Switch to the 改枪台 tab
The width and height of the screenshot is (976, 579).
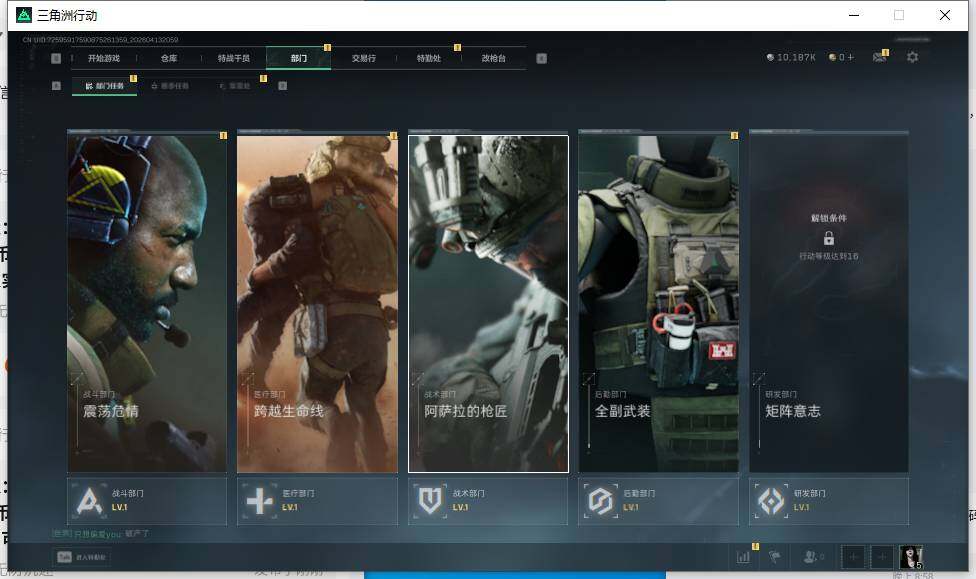point(494,59)
